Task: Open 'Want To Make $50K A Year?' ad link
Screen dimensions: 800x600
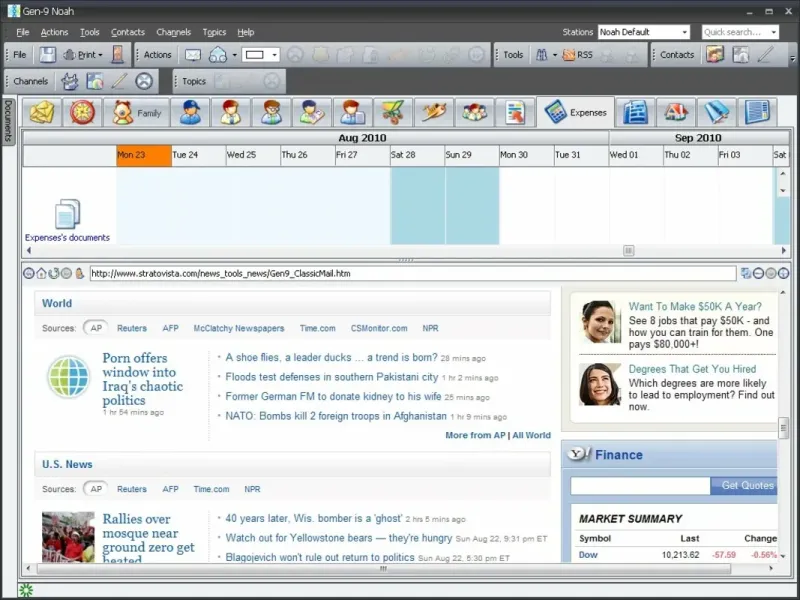Action: (x=695, y=306)
